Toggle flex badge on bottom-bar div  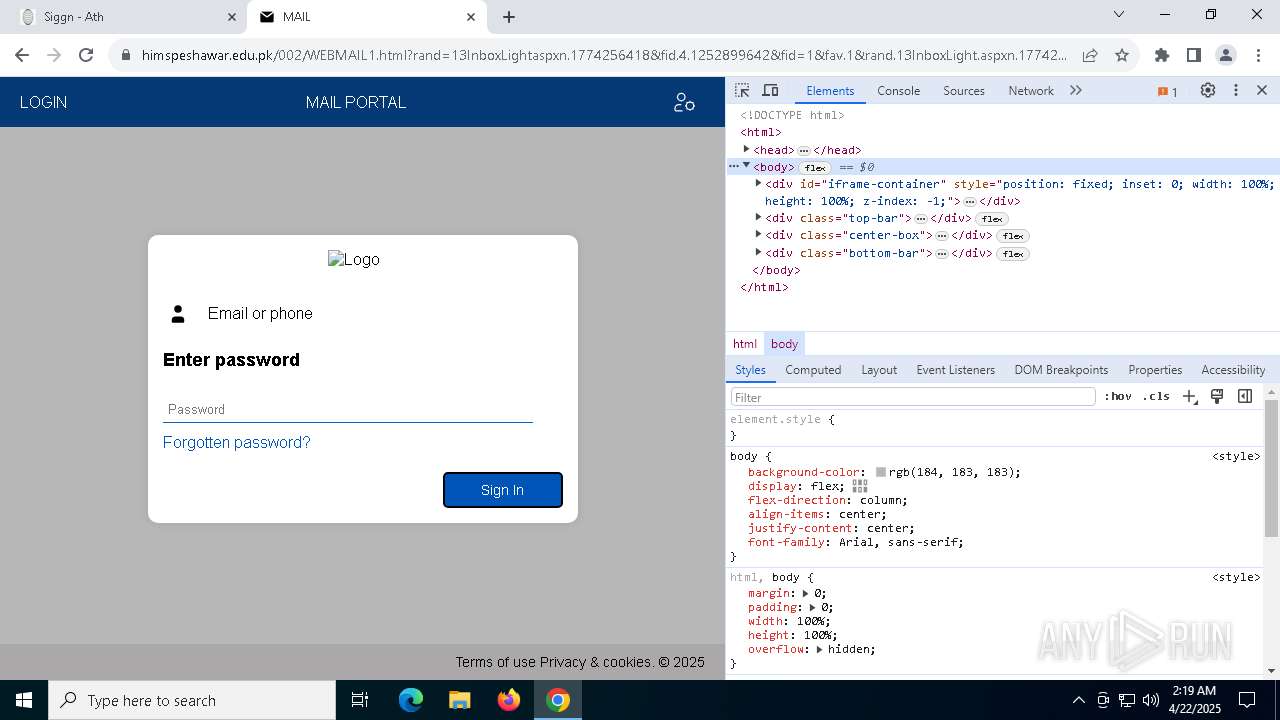[1013, 254]
